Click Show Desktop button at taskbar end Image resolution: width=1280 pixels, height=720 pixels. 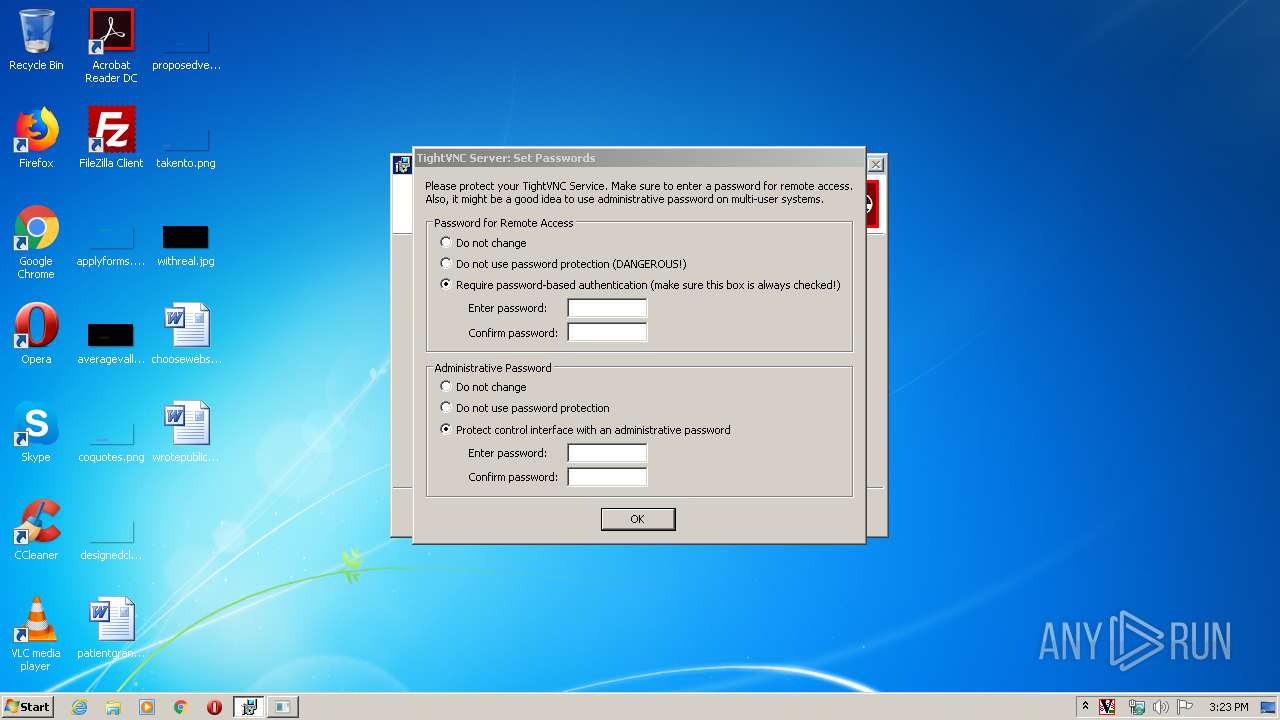1270,707
